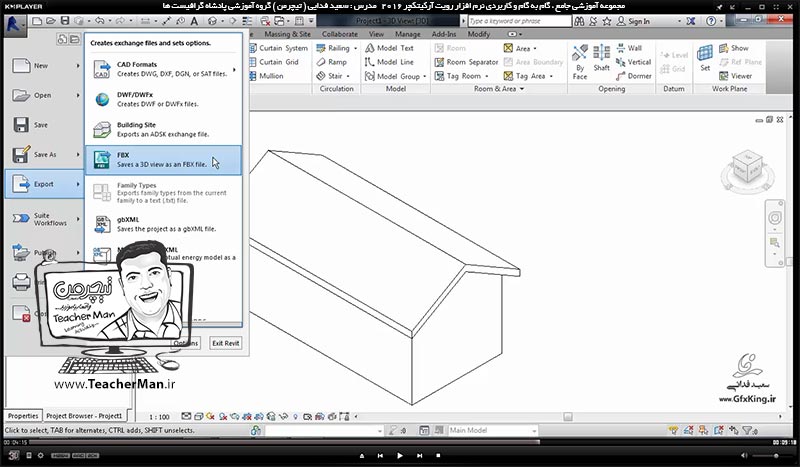Click the video seek progress bar
Viewport: 800px width, 467px height.
[400, 442]
